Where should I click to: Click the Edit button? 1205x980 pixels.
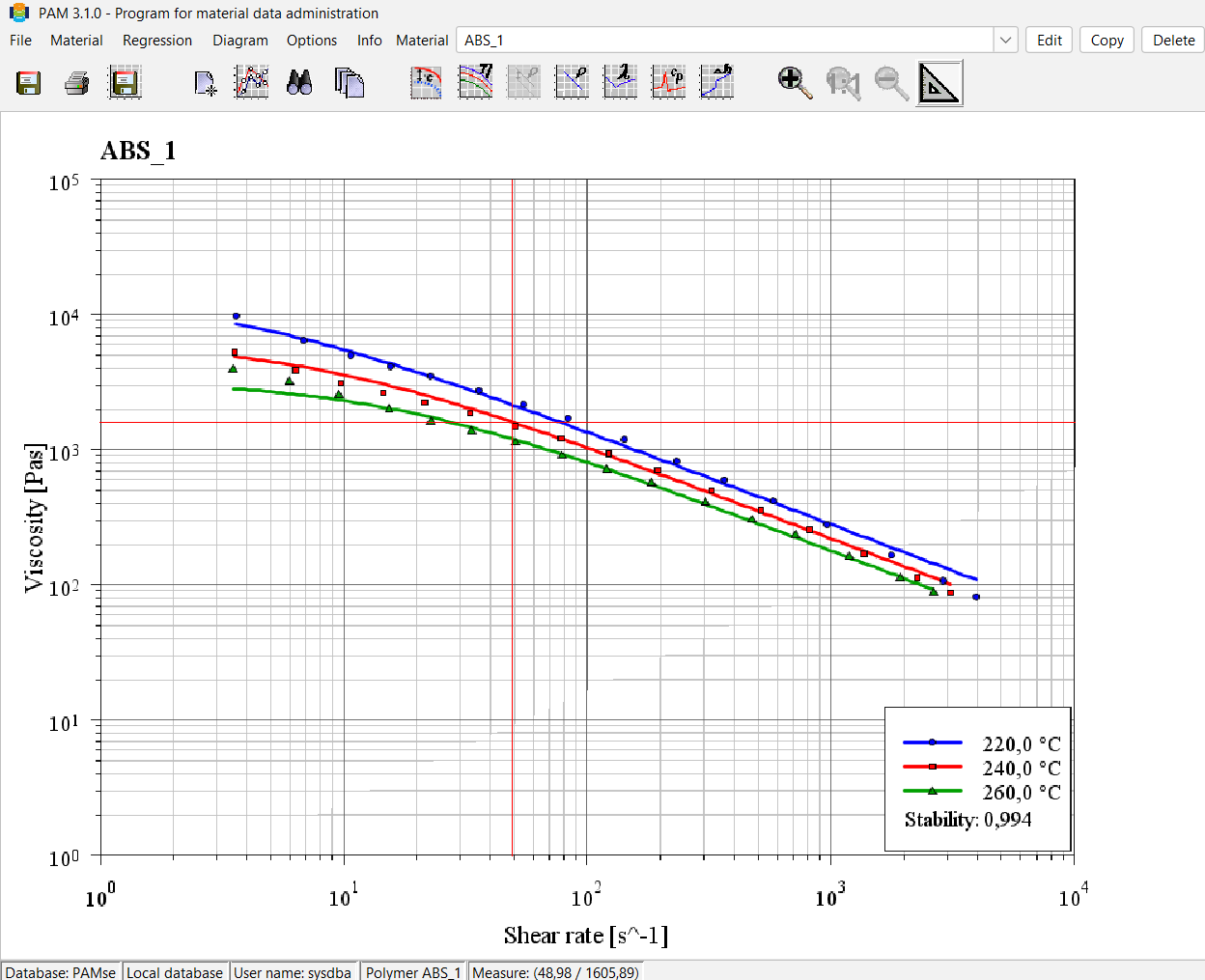pyautogui.click(x=1049, y=40)
